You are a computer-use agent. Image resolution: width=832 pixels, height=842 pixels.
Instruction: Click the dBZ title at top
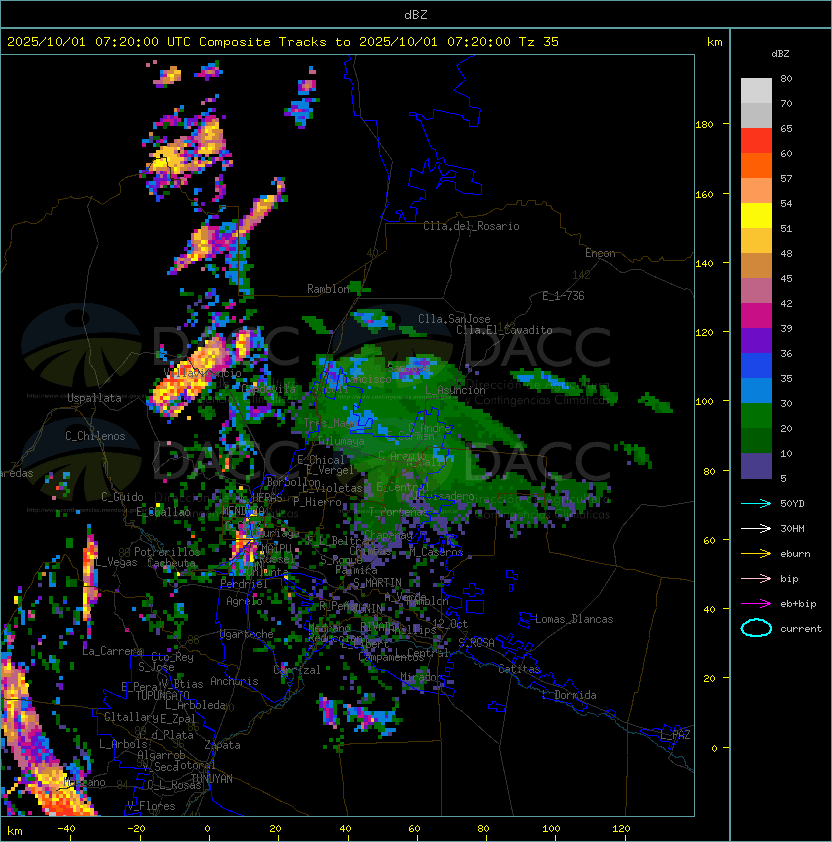coord(416,15)
